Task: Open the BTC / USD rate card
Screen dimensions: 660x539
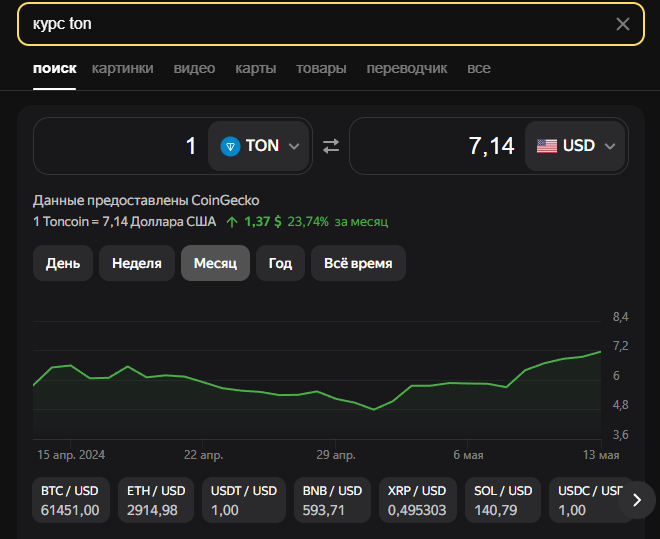Action: pyautogui.click(x=71, y=500)
